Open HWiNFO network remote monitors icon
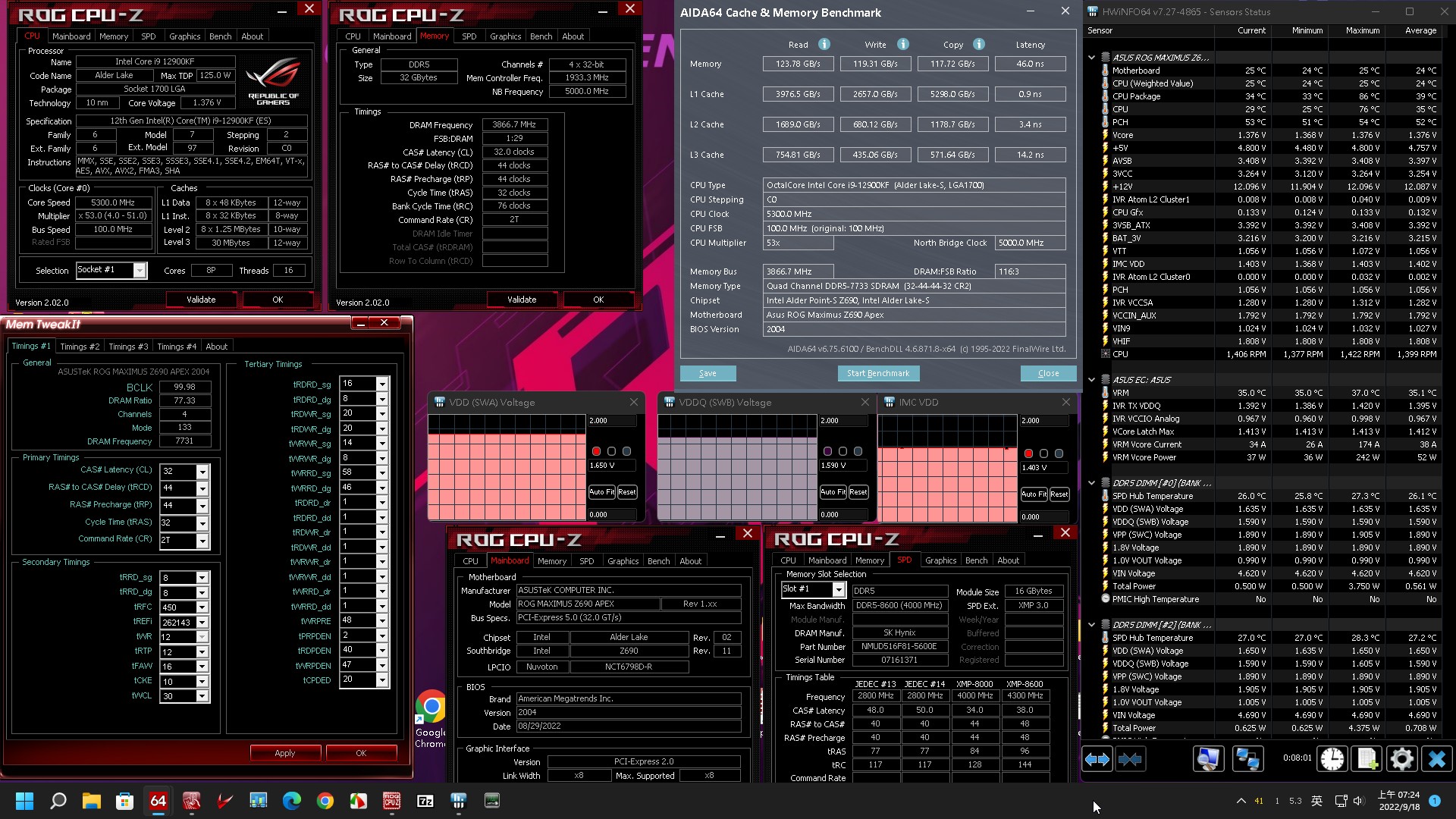1456x819 pixels. point(1247,759)
